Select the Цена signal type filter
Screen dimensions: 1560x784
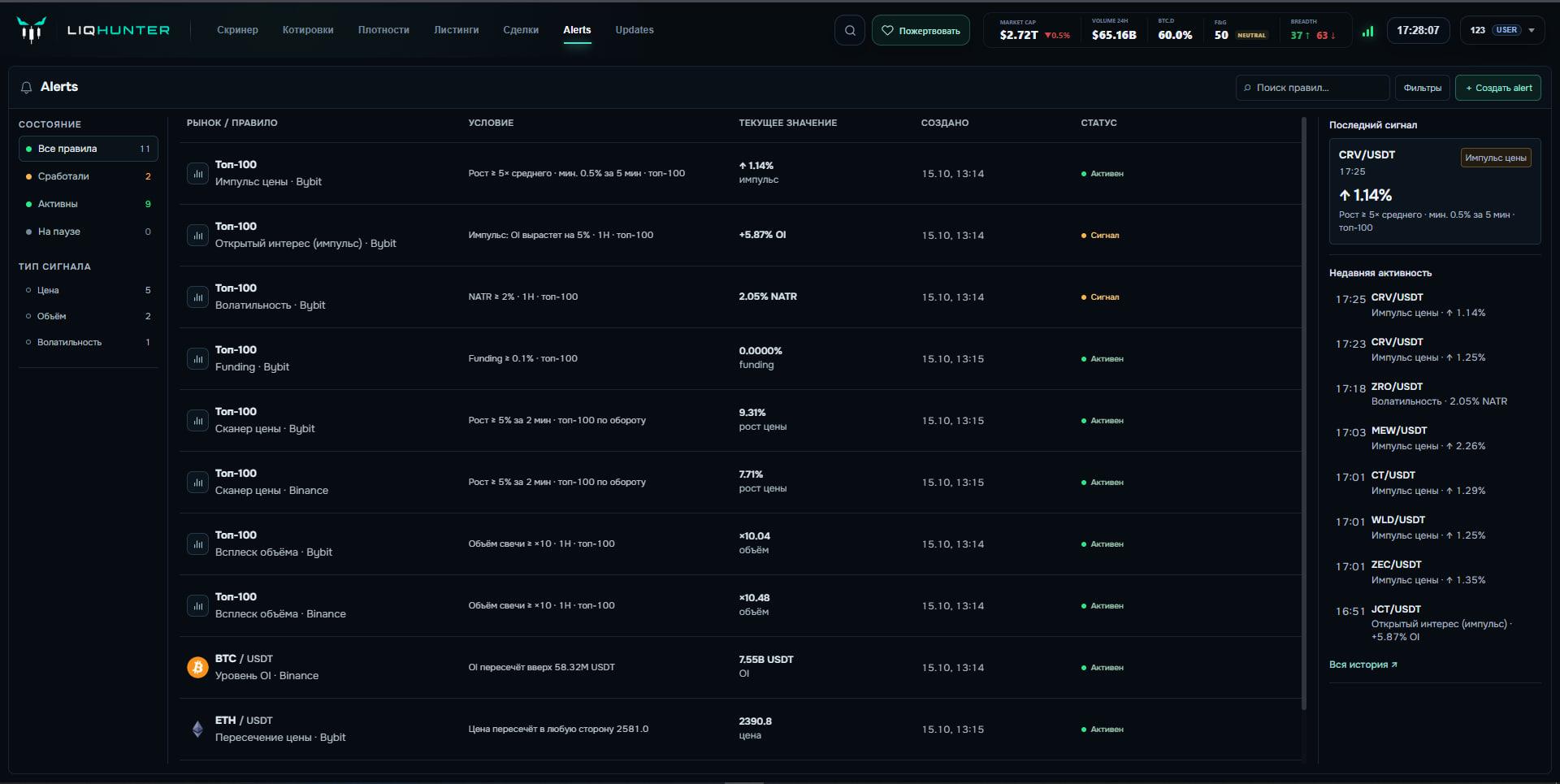88,290
